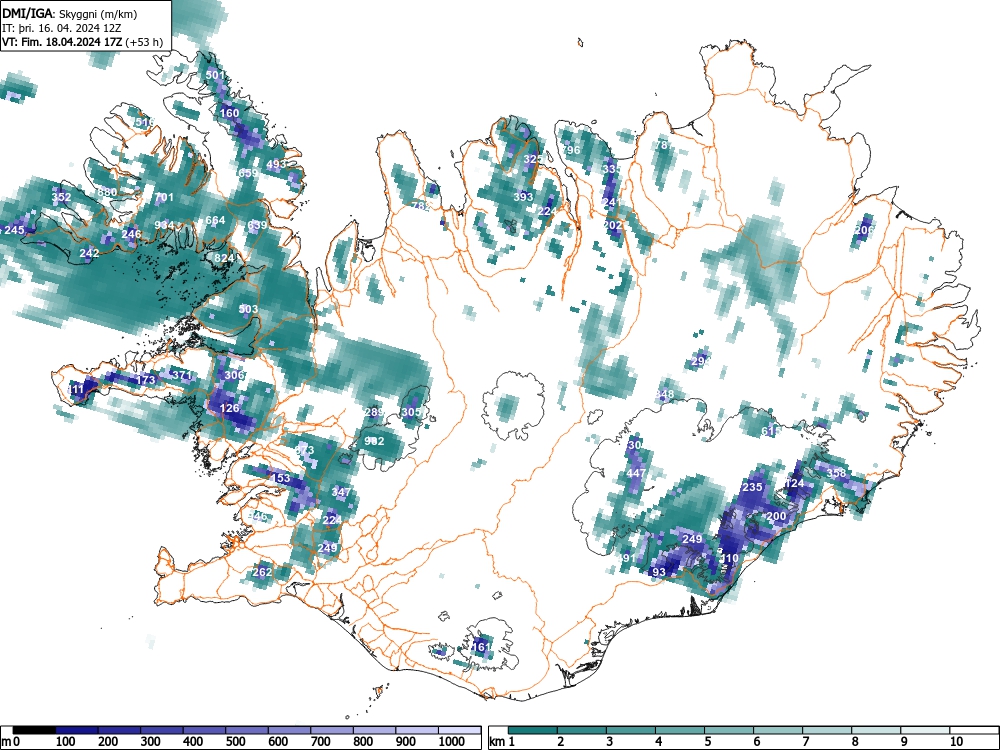
Task: Click the visibility value '501' on the map
Action: (215, 75)
